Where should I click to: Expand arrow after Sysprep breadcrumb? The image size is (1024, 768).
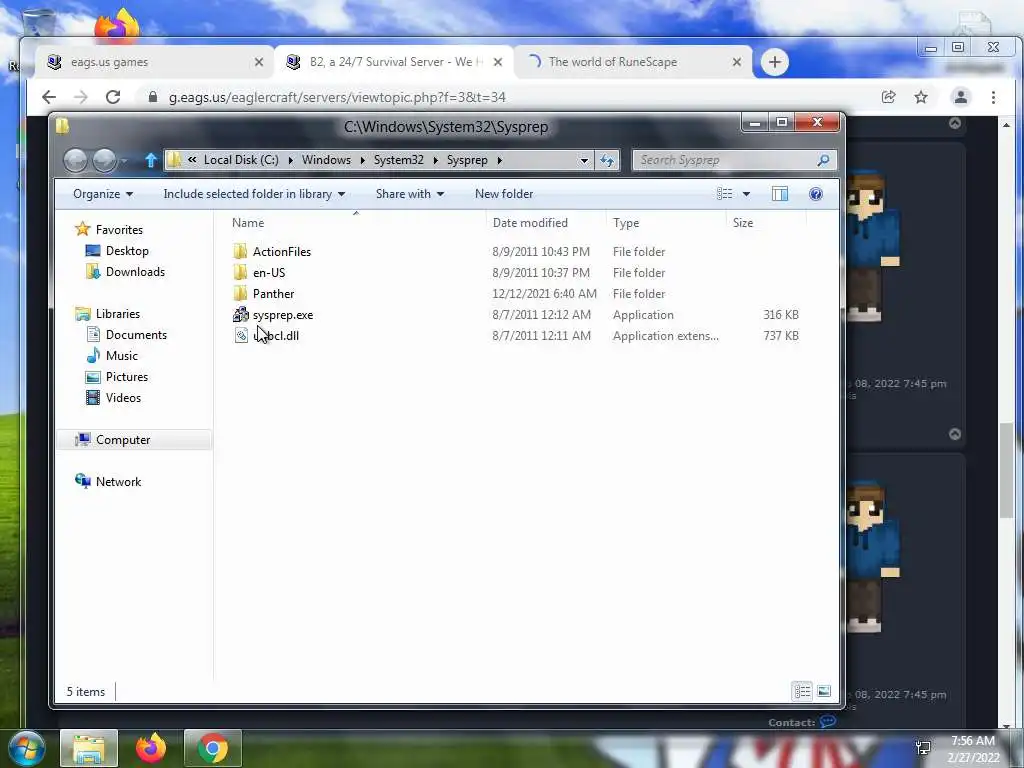[499, 160]
